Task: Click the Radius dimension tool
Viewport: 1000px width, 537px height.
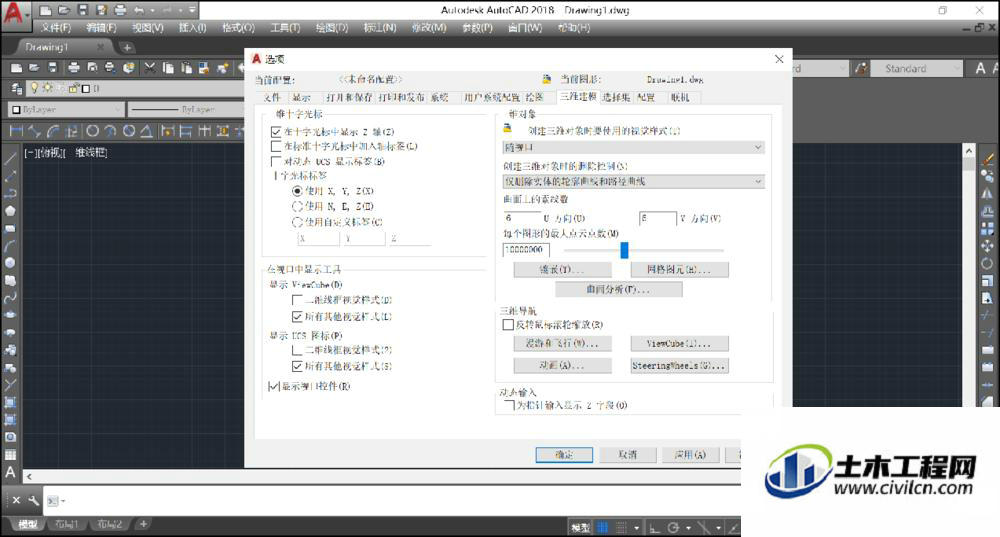Action: click(x=92, y=131)
